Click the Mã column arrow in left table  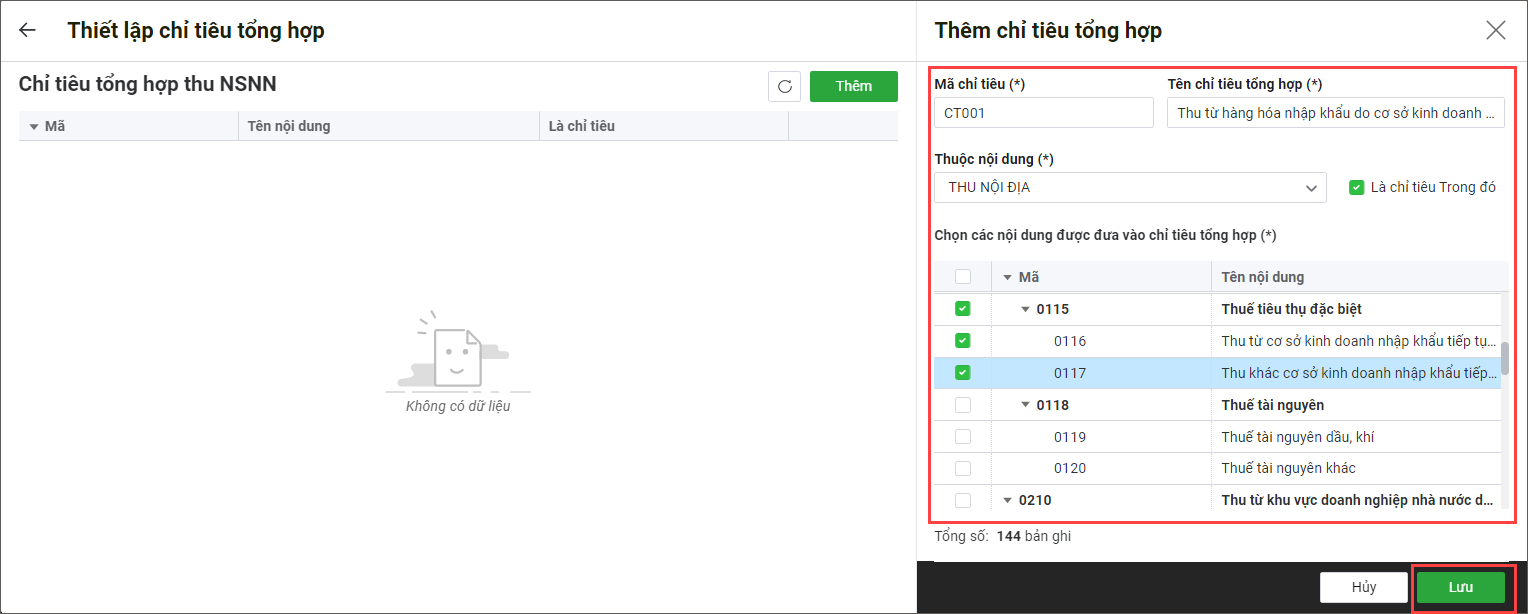coord(34,127)
